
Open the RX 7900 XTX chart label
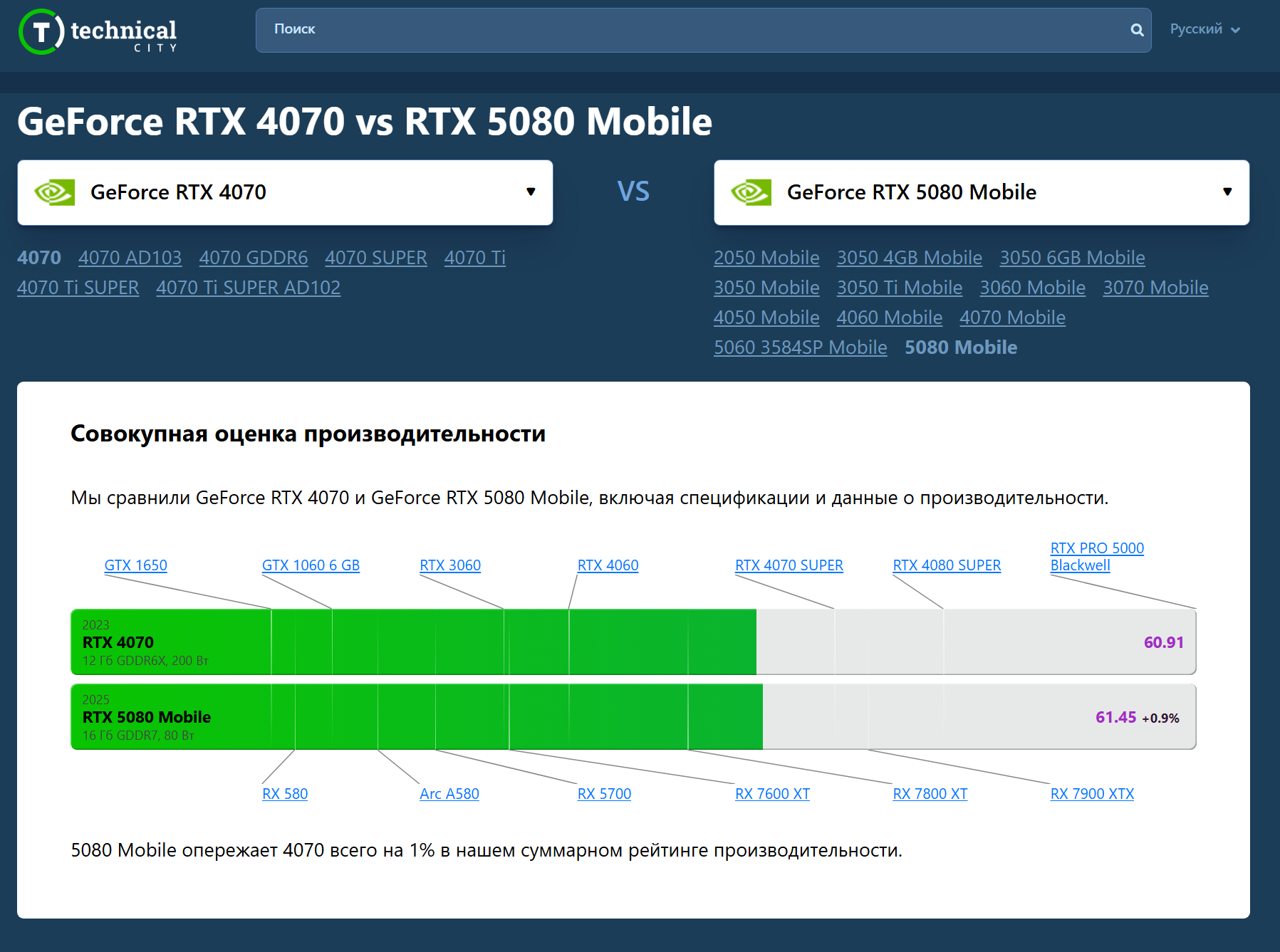(x=1092, y=794)
